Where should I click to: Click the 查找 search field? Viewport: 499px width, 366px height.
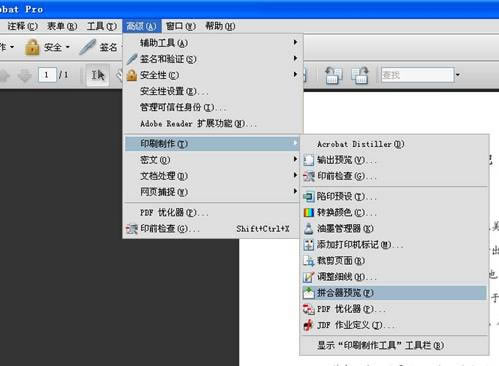(x=417, y=75)
